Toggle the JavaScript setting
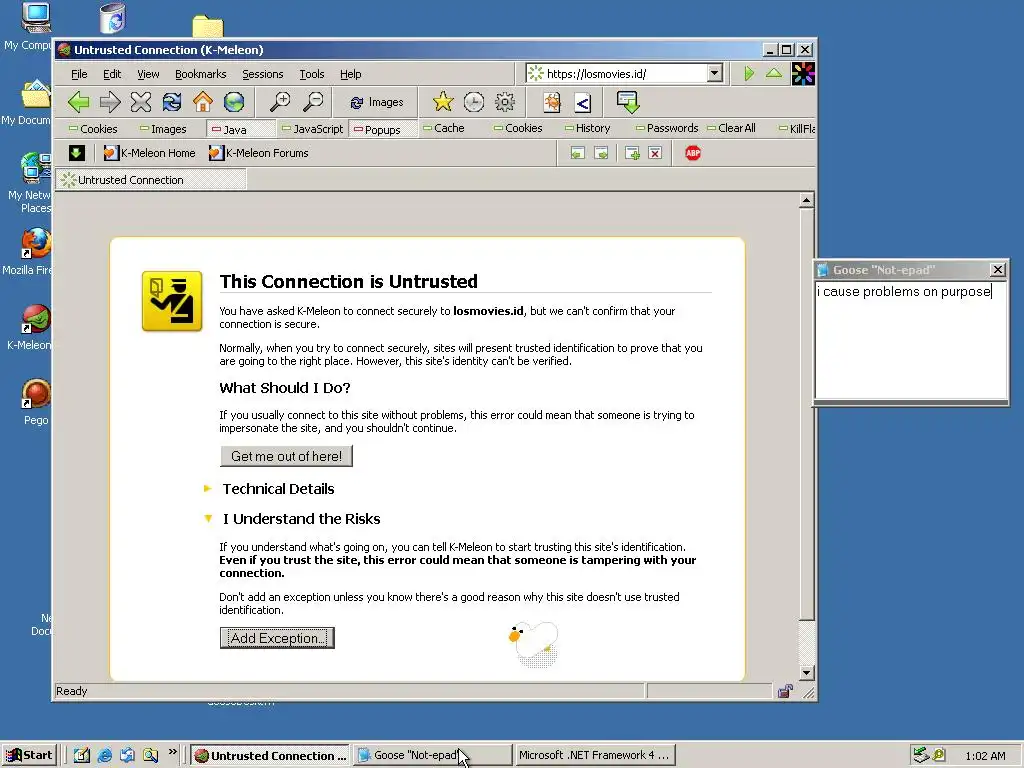This screenshot has height=768, width=1024. [312, 129]
